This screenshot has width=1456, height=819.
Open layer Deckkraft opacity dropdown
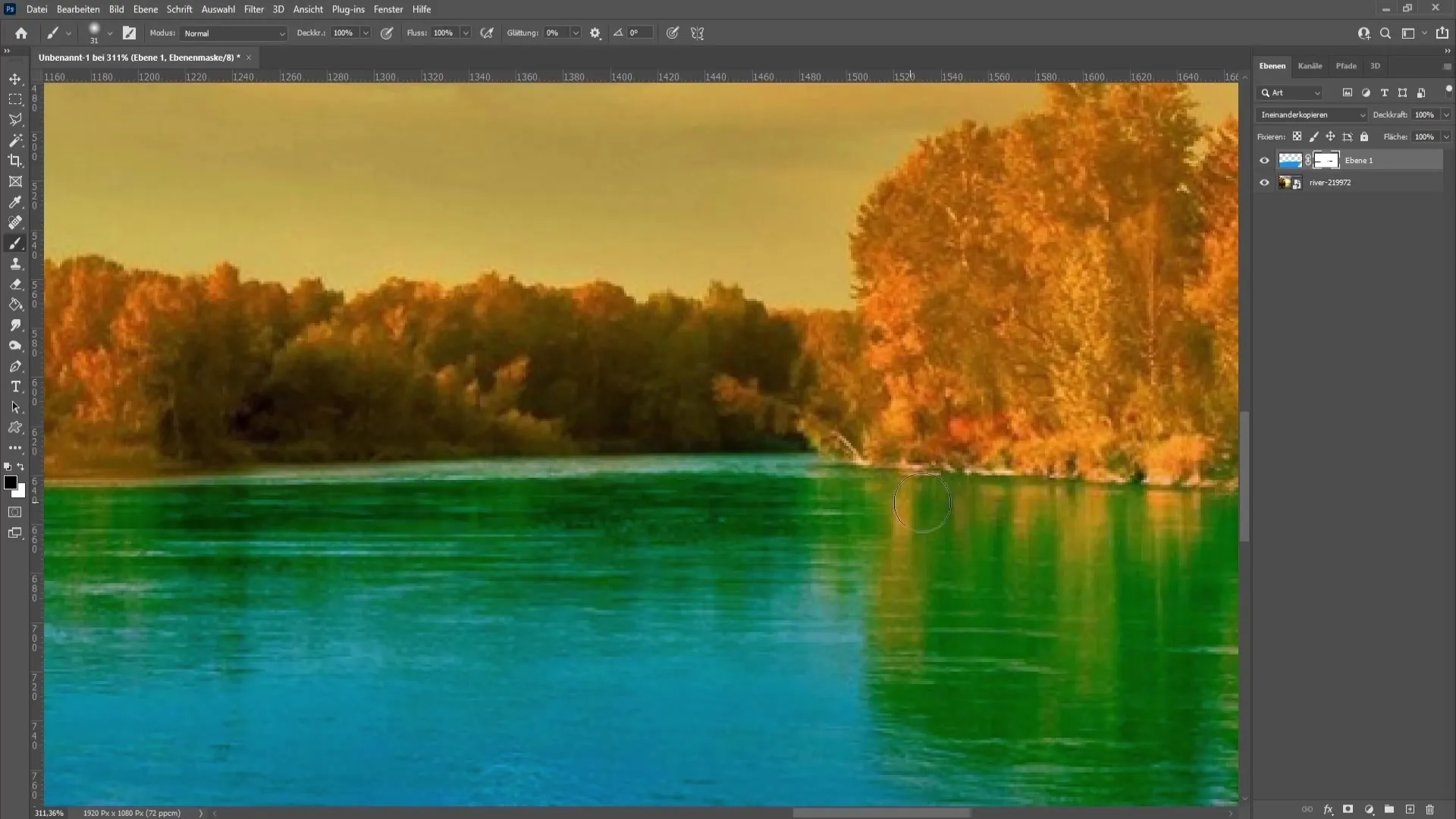1446,115
